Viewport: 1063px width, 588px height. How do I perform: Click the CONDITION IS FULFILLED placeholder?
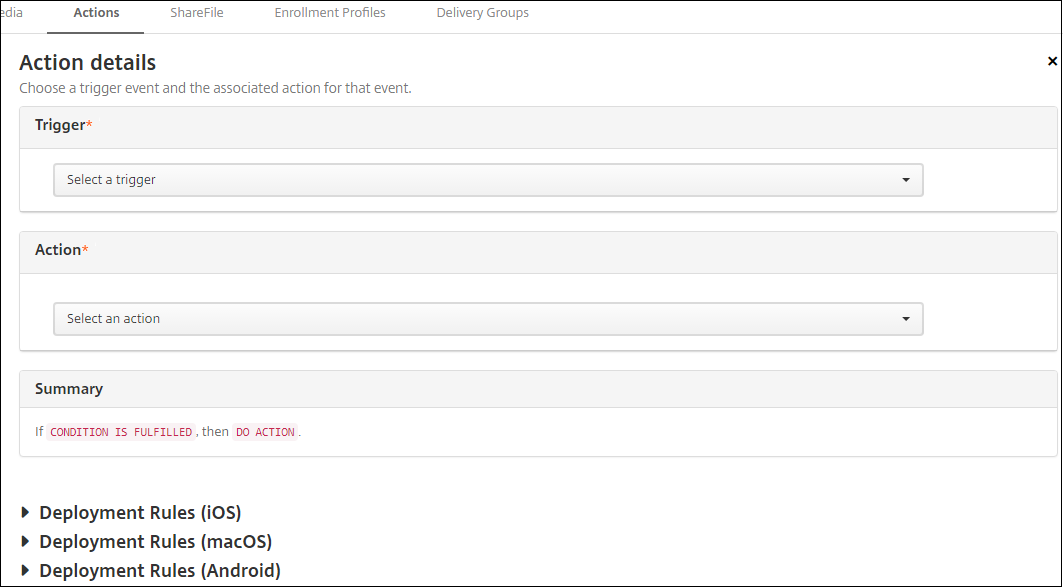(121, 432)
